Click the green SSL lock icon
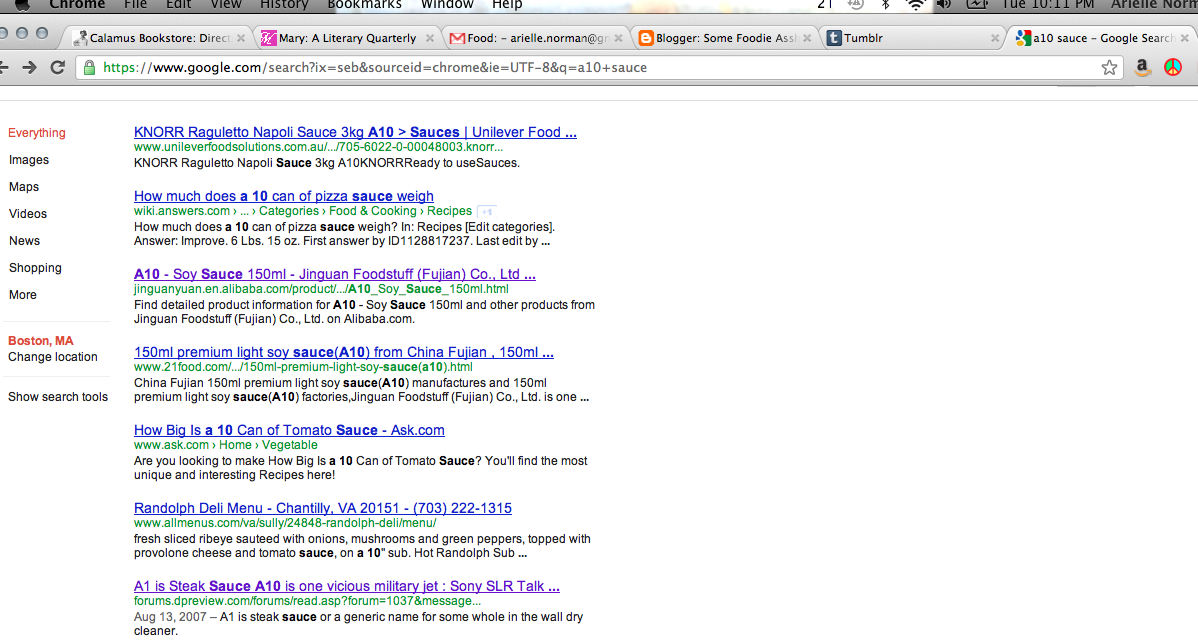 point(89,67)
